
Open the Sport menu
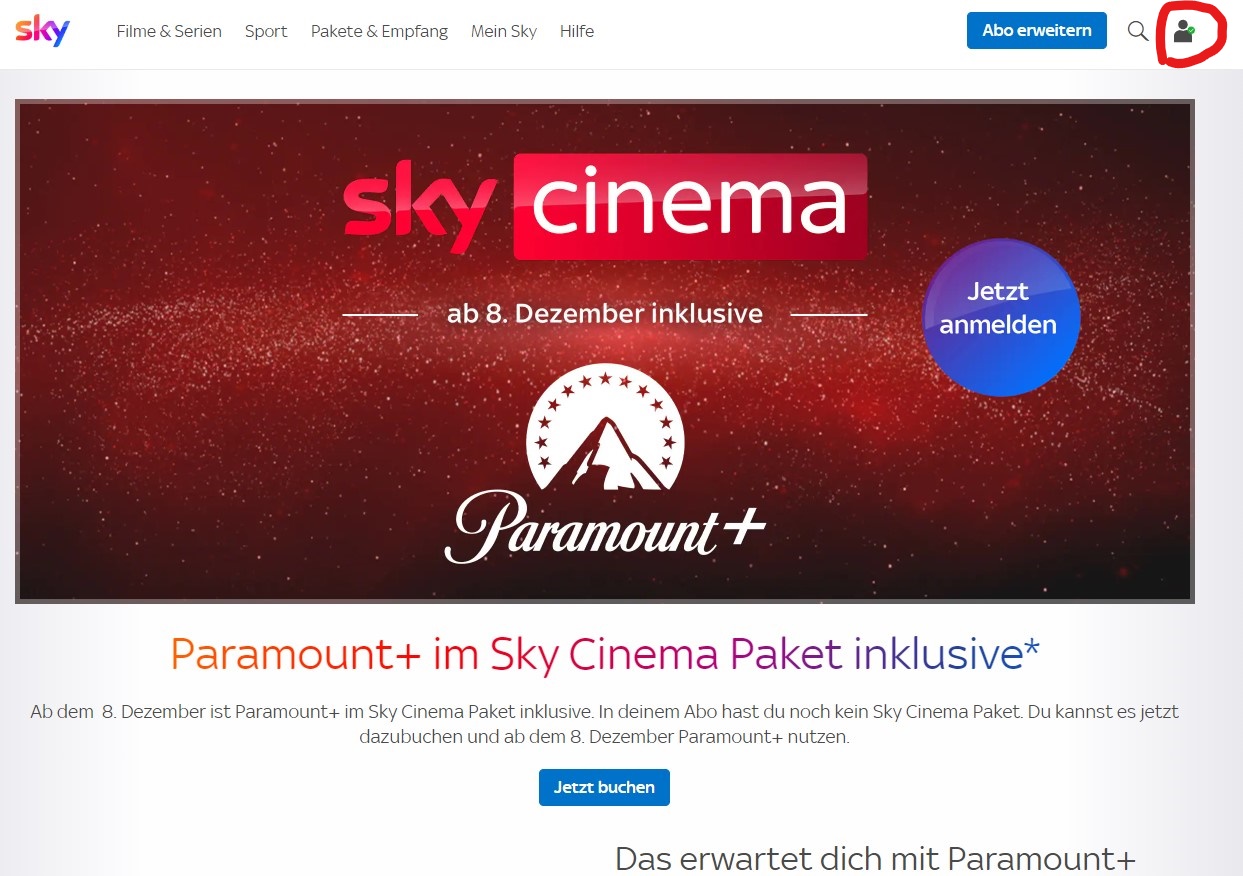[266, 31]
